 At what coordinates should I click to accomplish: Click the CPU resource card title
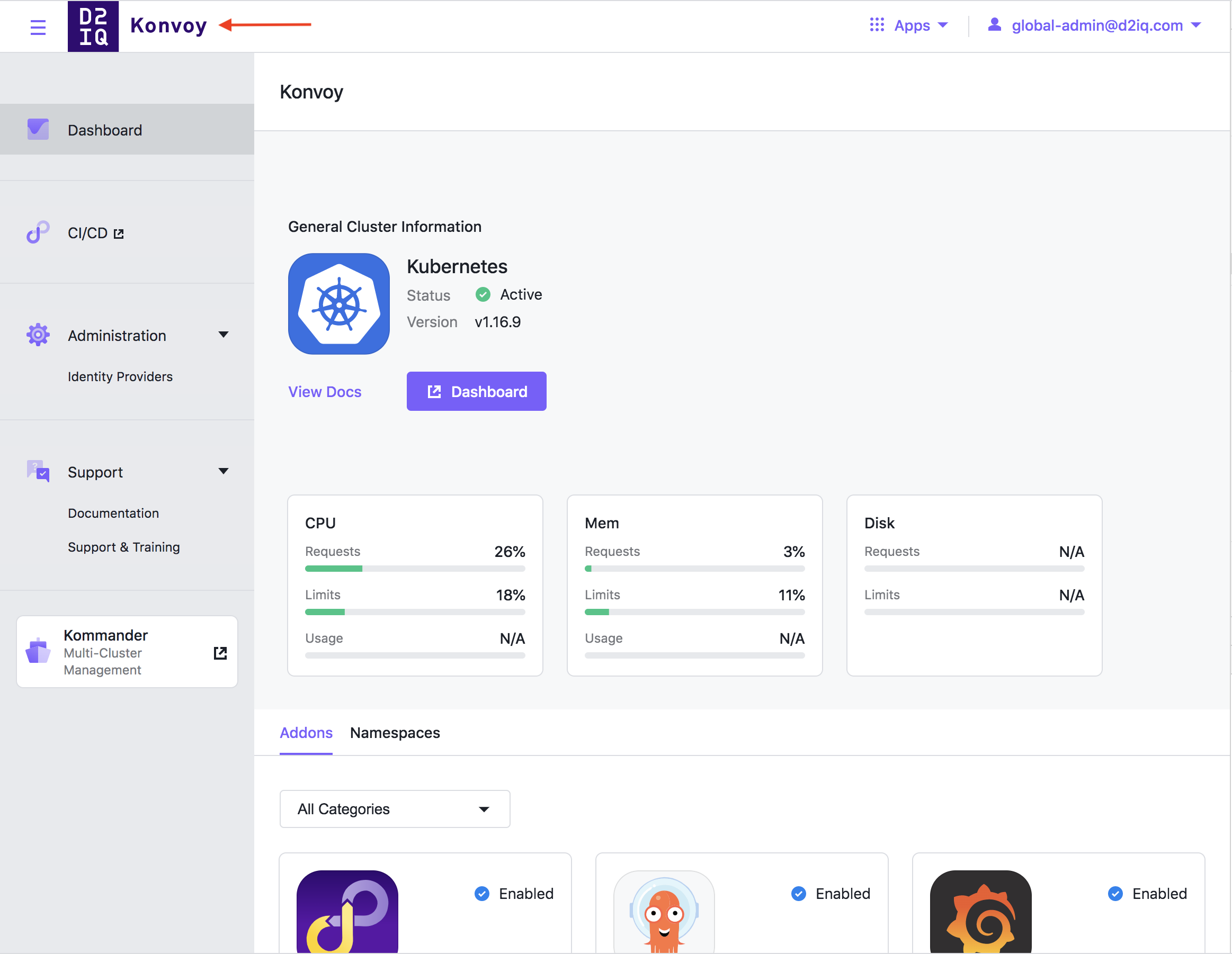click(320, 523)
